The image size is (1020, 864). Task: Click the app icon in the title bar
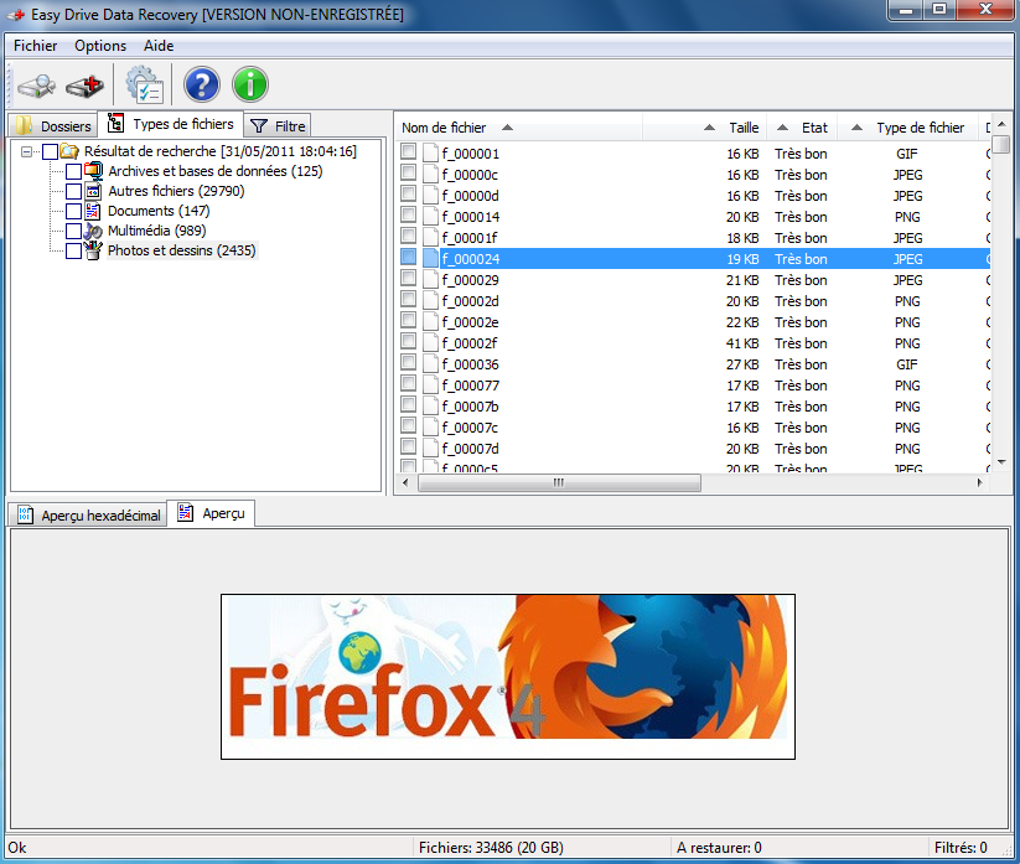pyautogui.click(x=16, y=14)
